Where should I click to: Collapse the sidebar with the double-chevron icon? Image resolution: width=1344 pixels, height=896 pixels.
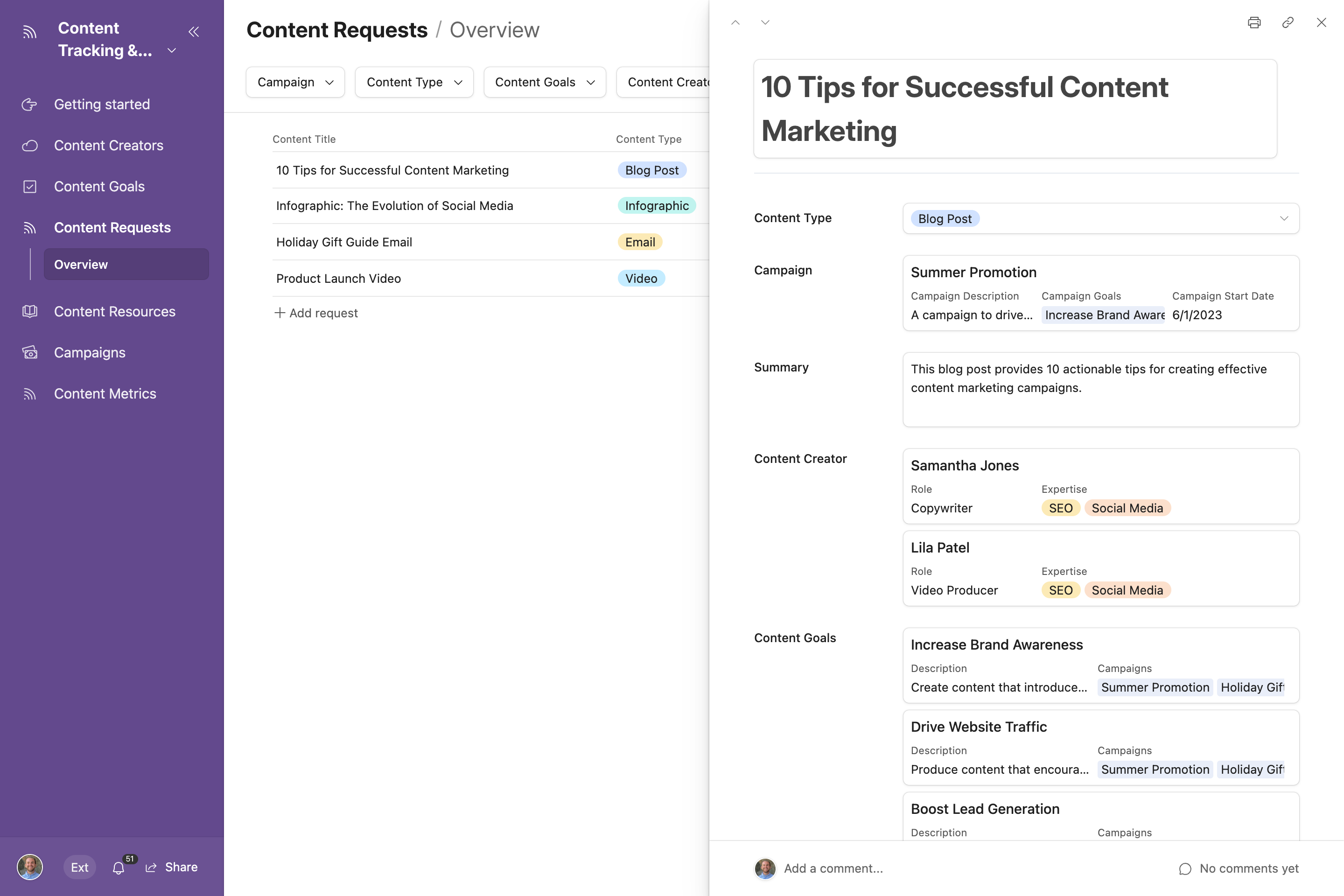[x=193, y=32]
